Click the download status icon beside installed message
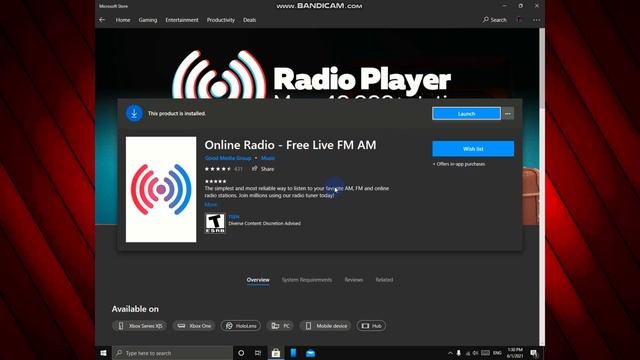640x360 pixels. tap(134, 113)
